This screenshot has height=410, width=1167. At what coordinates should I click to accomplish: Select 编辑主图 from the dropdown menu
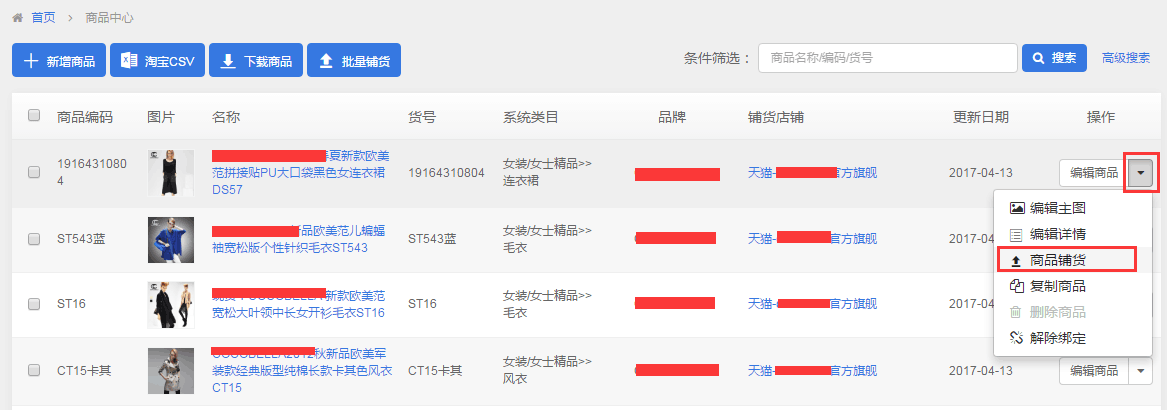coord(1057,208)
